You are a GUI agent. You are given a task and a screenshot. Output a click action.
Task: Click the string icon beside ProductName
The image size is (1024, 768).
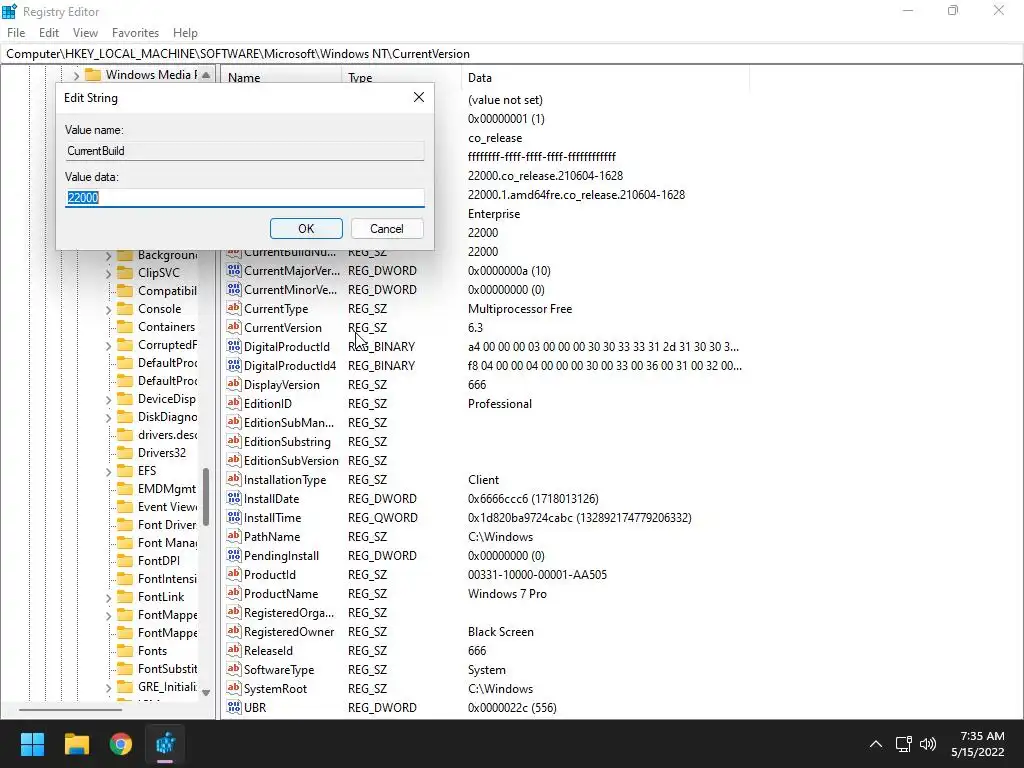click(x=233, y=593)
